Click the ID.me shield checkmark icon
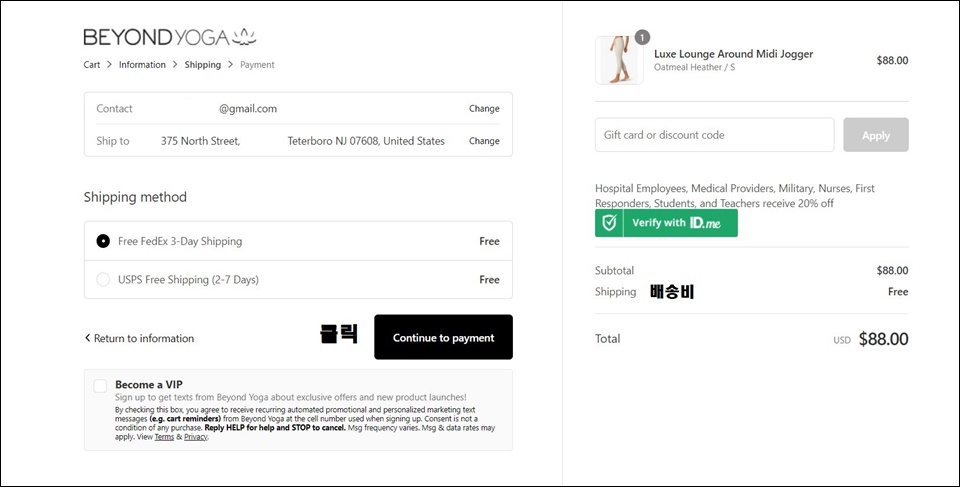Image resolution: width=960 pixels, height=487 pixels. tap(609, 223)
